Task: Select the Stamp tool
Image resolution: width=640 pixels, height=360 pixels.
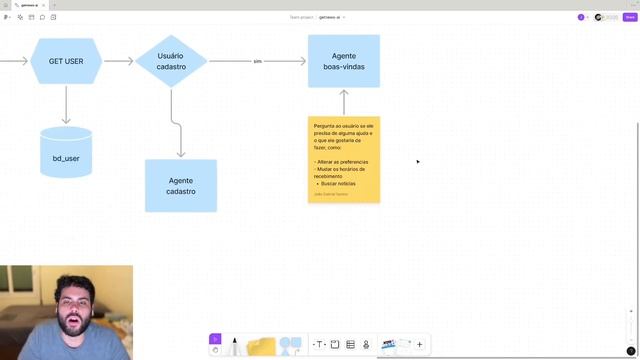Action: pos(366,344)
